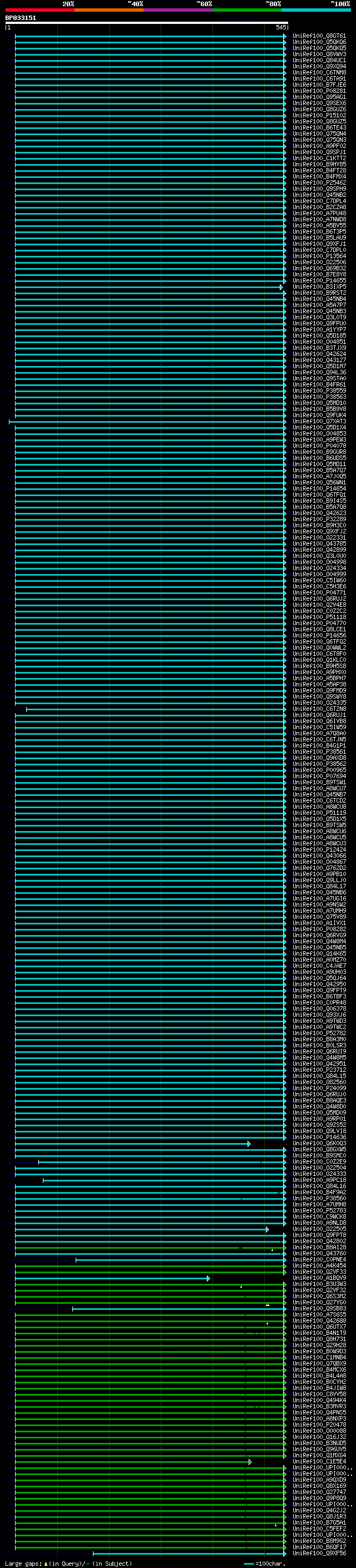Select the UniRef100_Q14K65 label
The width and height of the screenshot is (356, 1568).
click(x=319, y=954)
